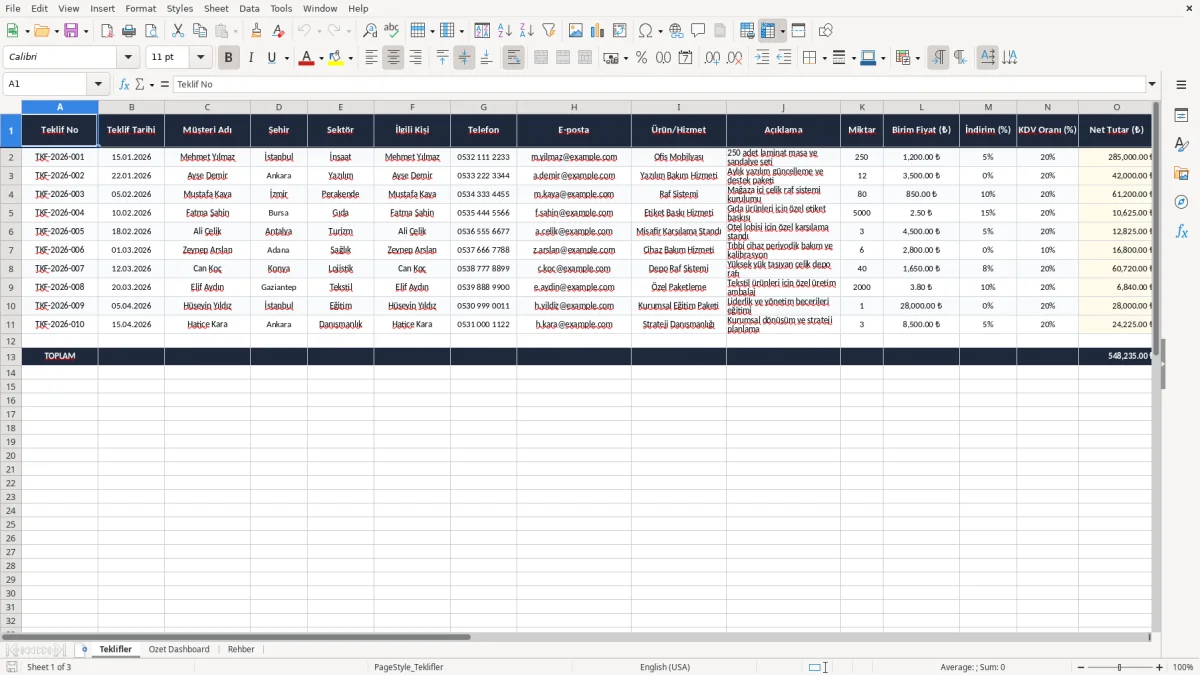Open Conditional Formatting dropdown arrow

coord(917,58)
